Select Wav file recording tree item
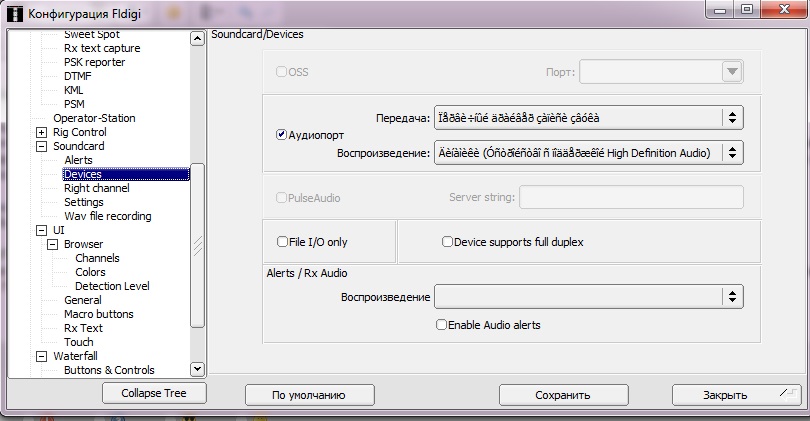The width and height of the screenshot is (810, 421). 107,216
